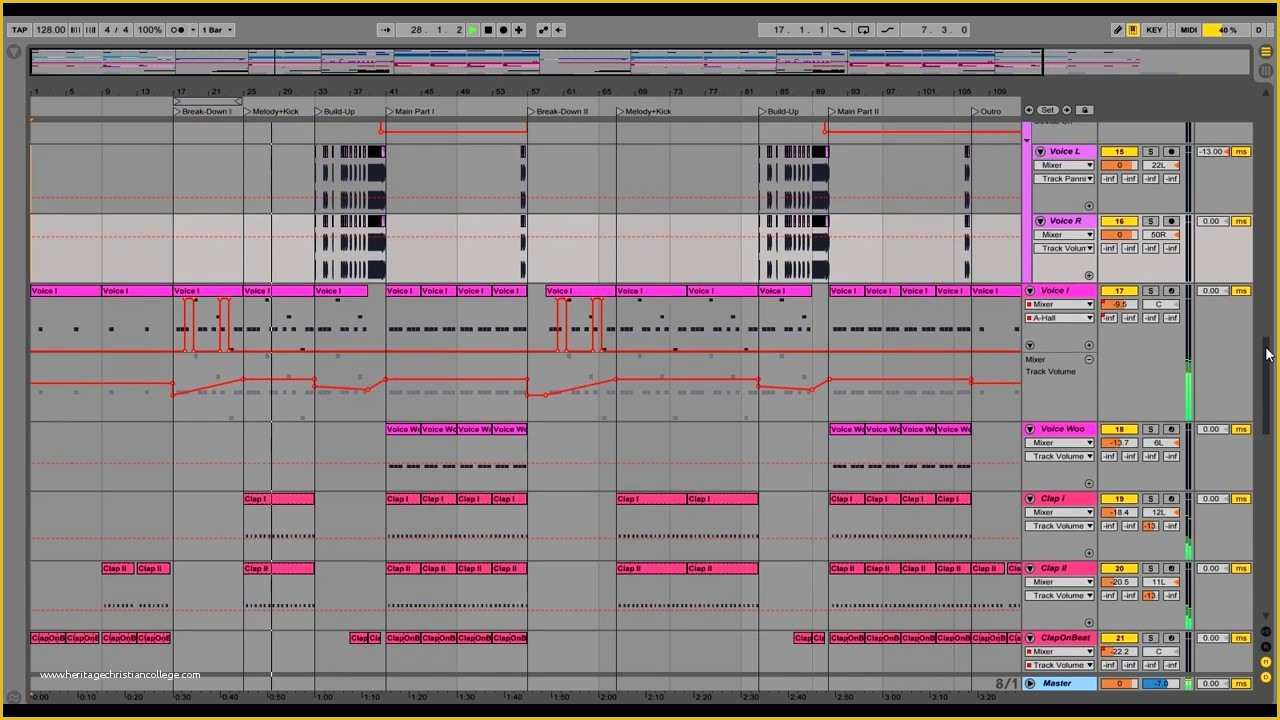1280x720 pixels.
Task: Go to next locator arrow
Action: click(x=1066, y=110)
